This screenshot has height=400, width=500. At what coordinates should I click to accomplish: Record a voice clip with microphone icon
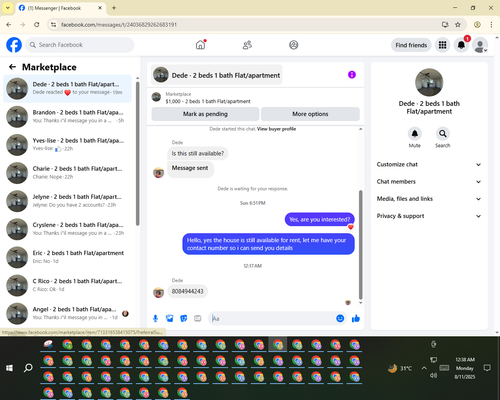coord(155,318)
